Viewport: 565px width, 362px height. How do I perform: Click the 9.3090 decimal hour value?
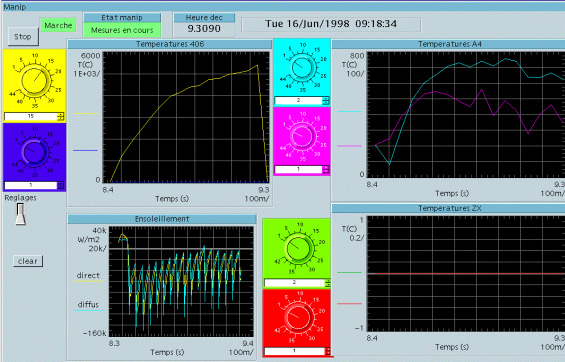click(x=204, y=29)
